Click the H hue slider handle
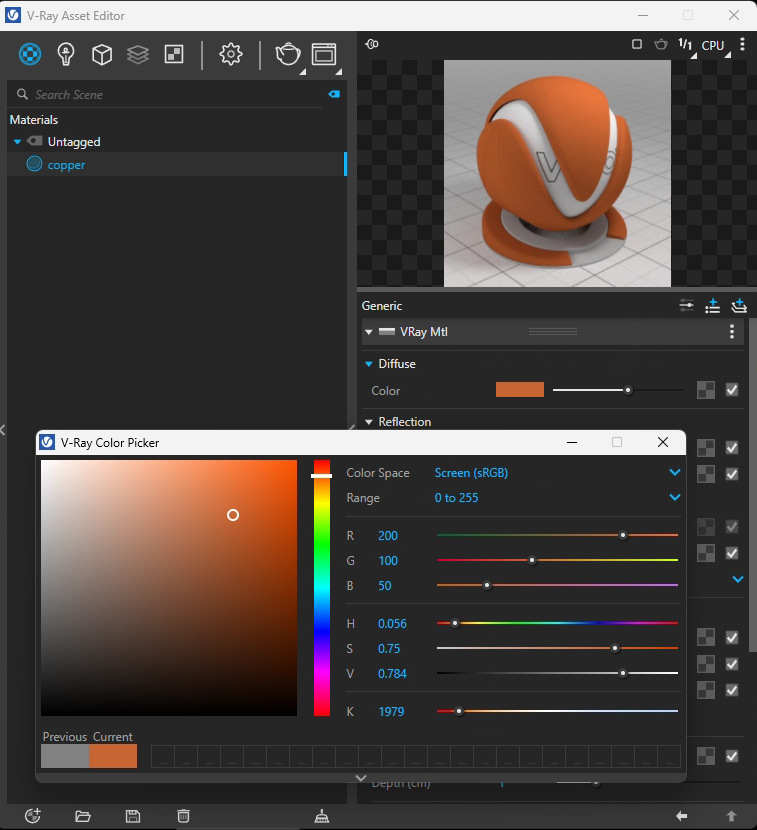 point(455,623)
